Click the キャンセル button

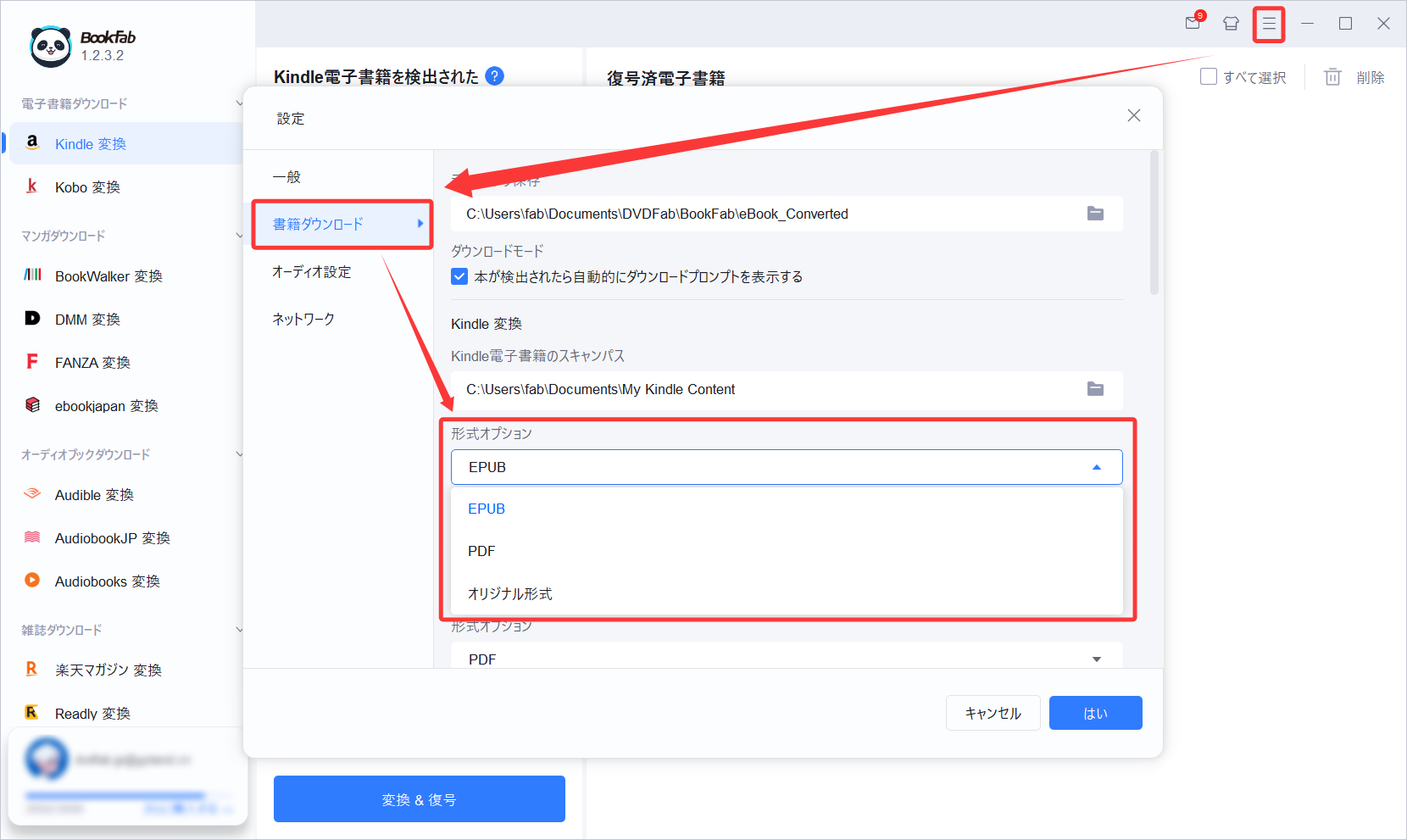(993, 713)
